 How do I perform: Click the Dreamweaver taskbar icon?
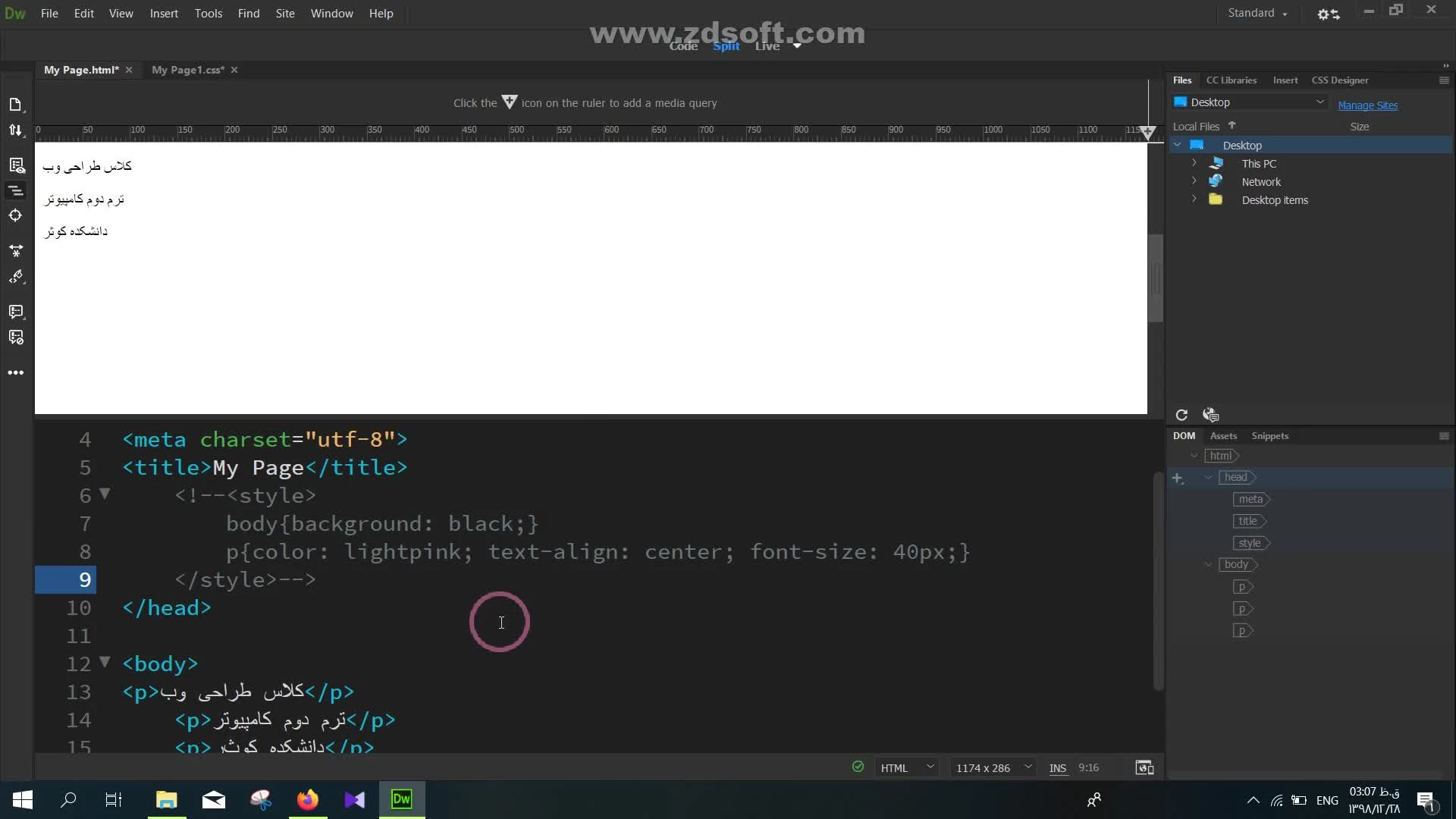click(402, 799)
